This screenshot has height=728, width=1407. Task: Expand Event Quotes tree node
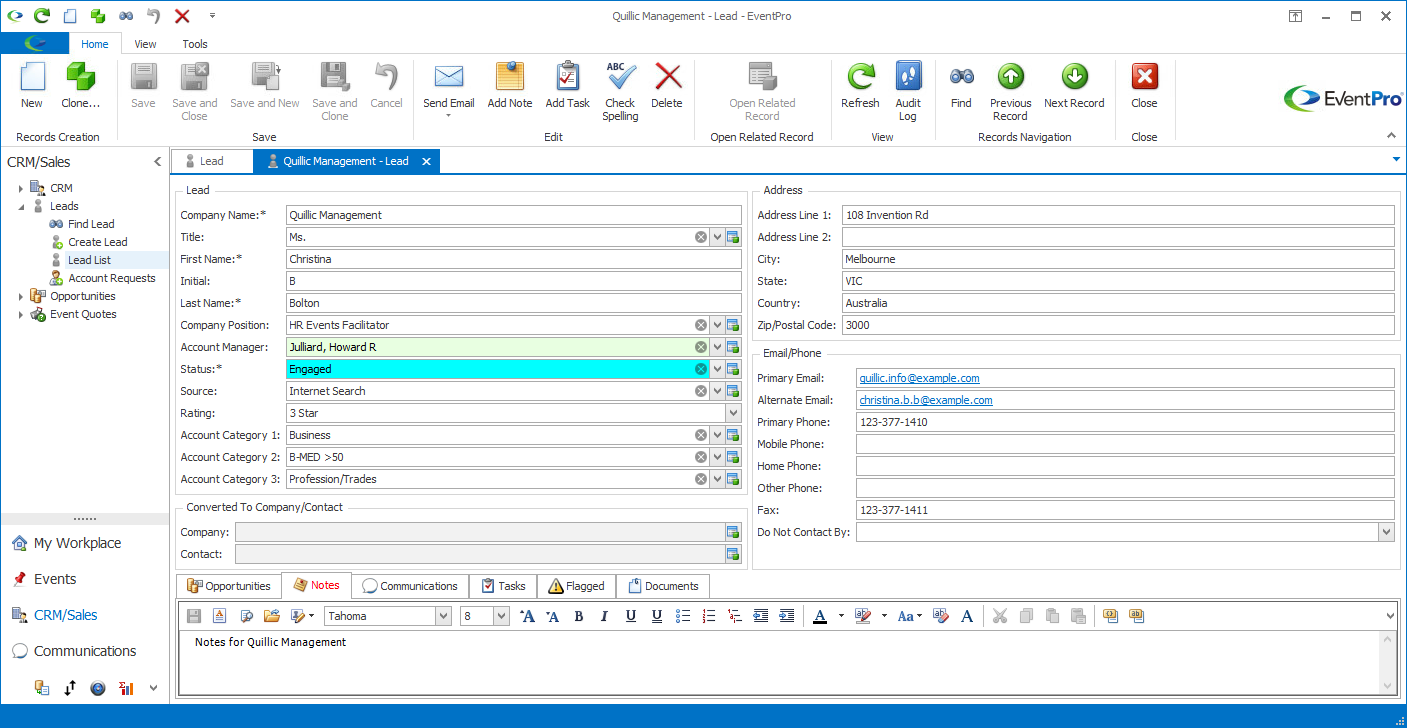pyautogui.click(x=21, y=314)
